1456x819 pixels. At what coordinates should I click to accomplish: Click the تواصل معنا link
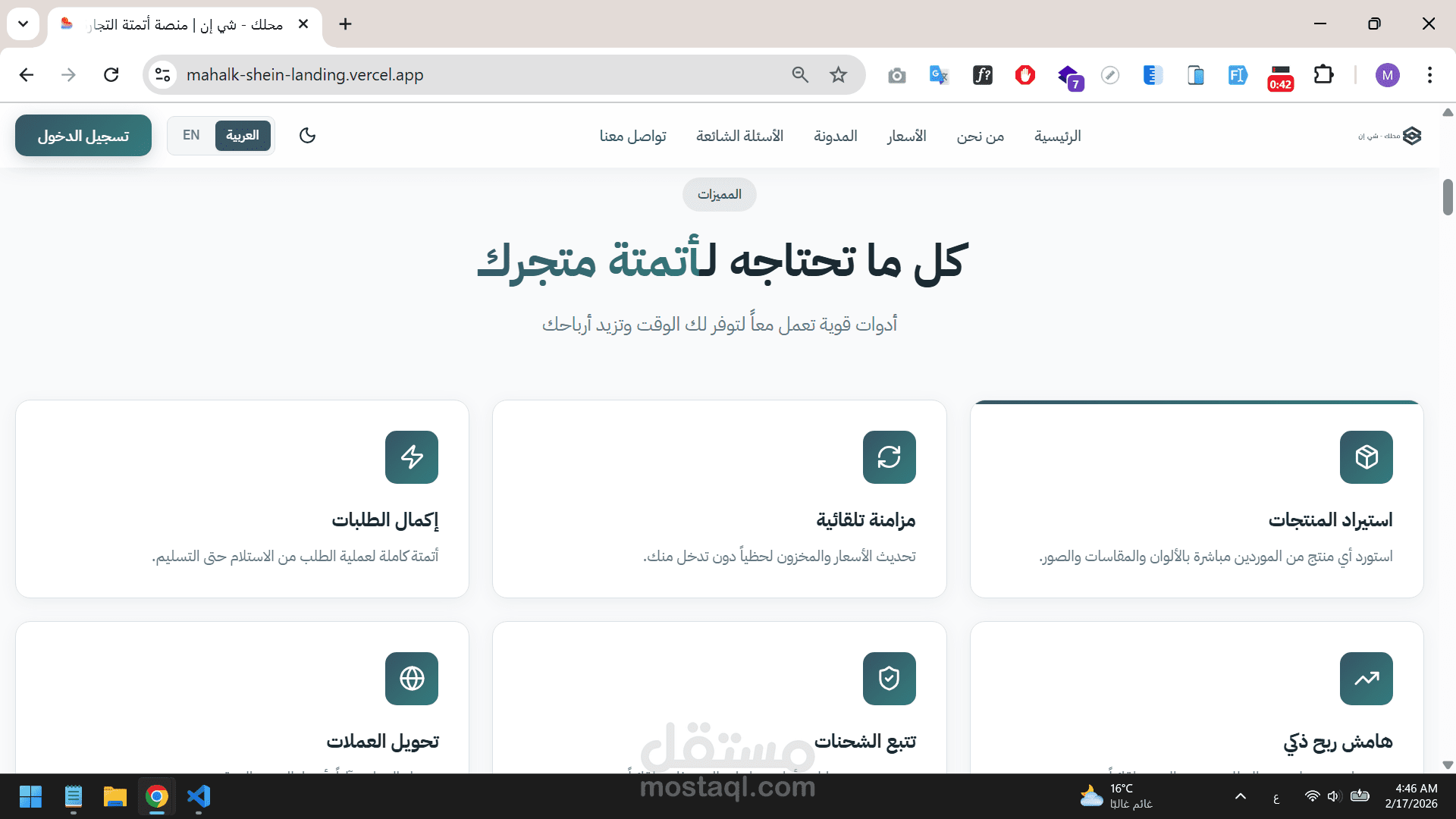[x=632, y=136]
